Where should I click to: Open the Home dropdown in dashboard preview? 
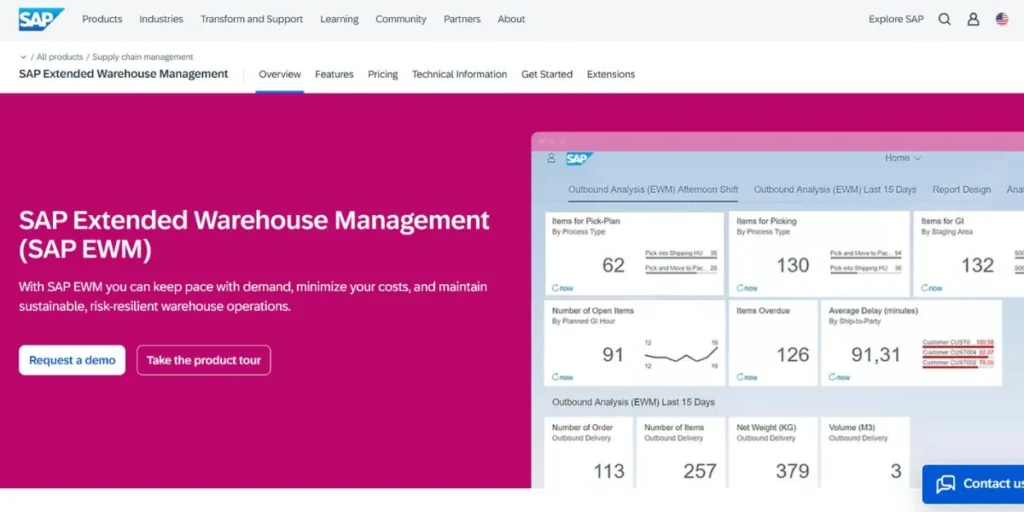(x=903, y=158)
